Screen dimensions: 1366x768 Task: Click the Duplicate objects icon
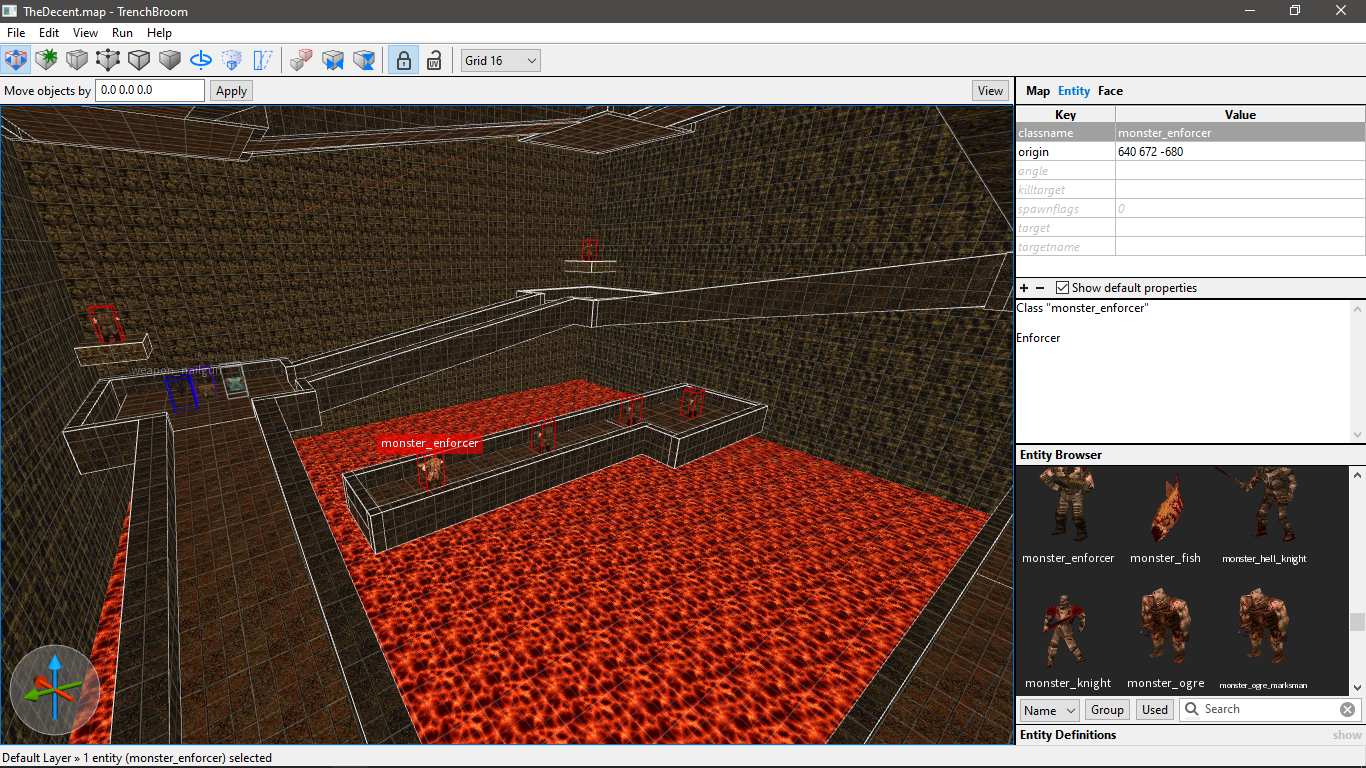[x=301, y=60]
